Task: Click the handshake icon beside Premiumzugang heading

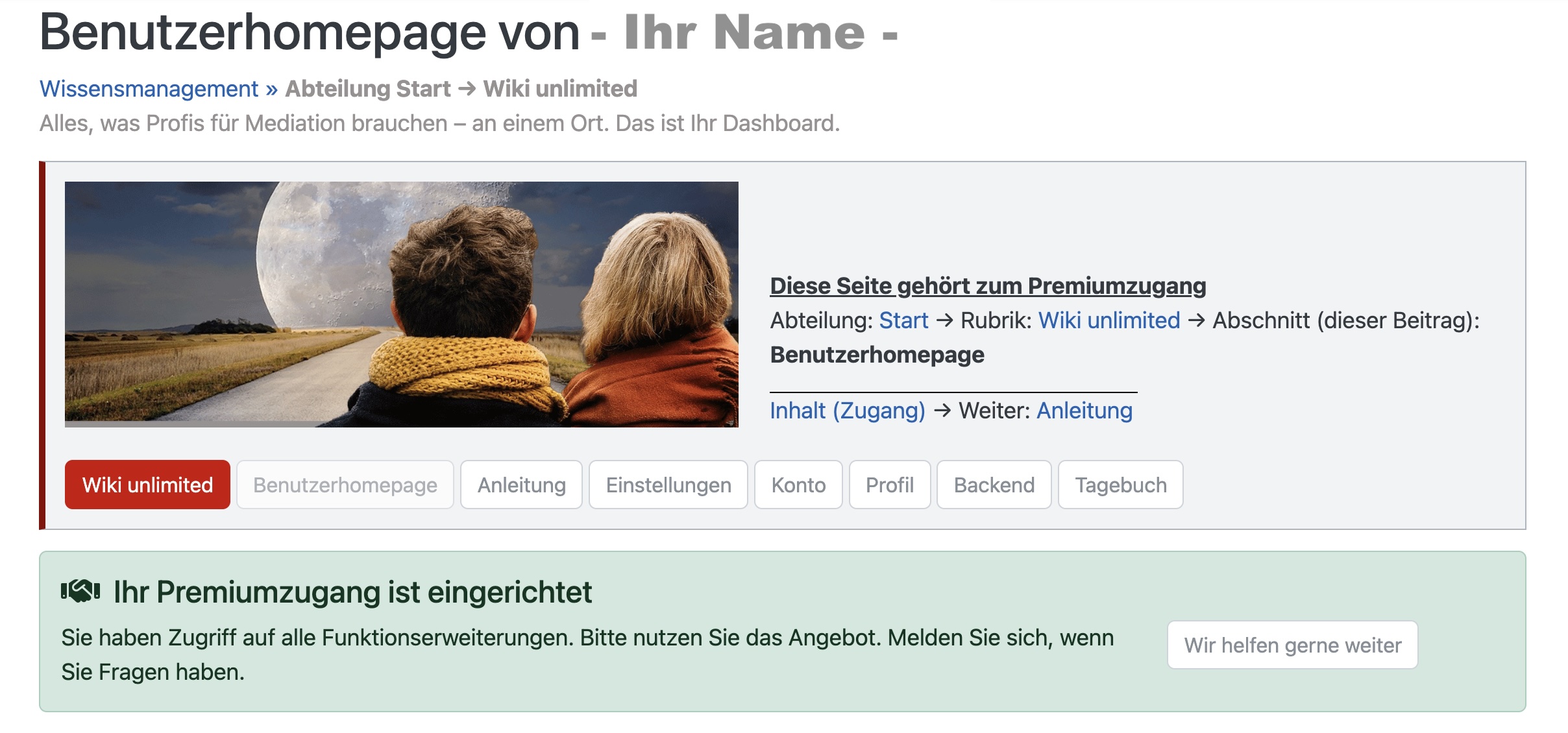Action: click(x=80, y=591)
